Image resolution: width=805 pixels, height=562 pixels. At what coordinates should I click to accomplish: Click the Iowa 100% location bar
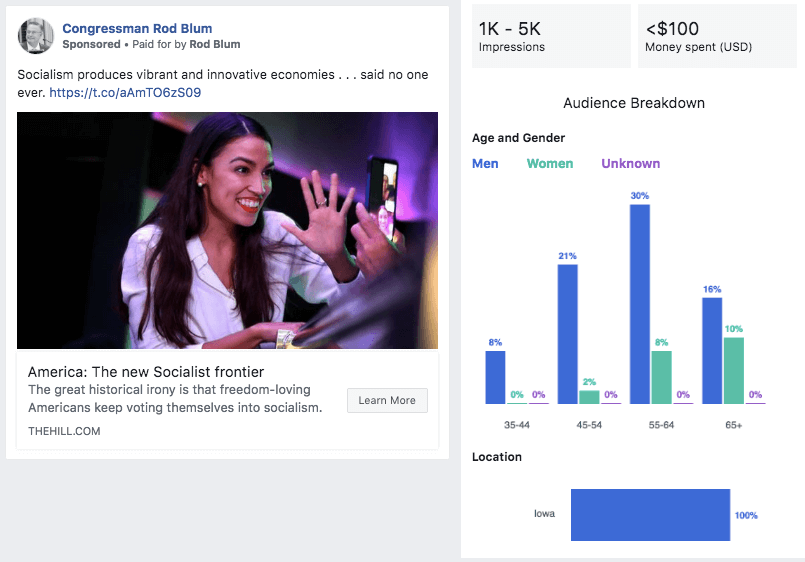pyautogui.click(x=650, y=515)
